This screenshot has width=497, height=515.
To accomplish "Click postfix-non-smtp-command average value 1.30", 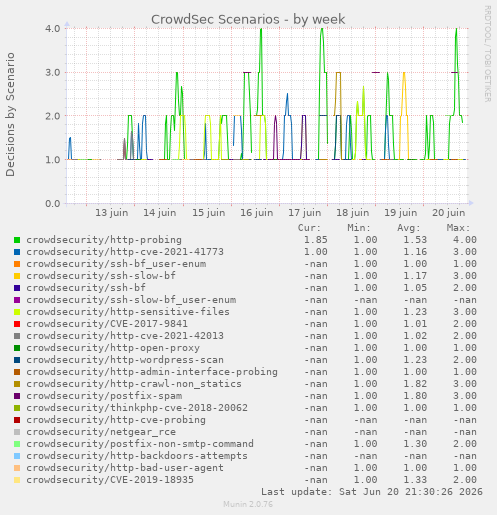I will tap(415, 444).
